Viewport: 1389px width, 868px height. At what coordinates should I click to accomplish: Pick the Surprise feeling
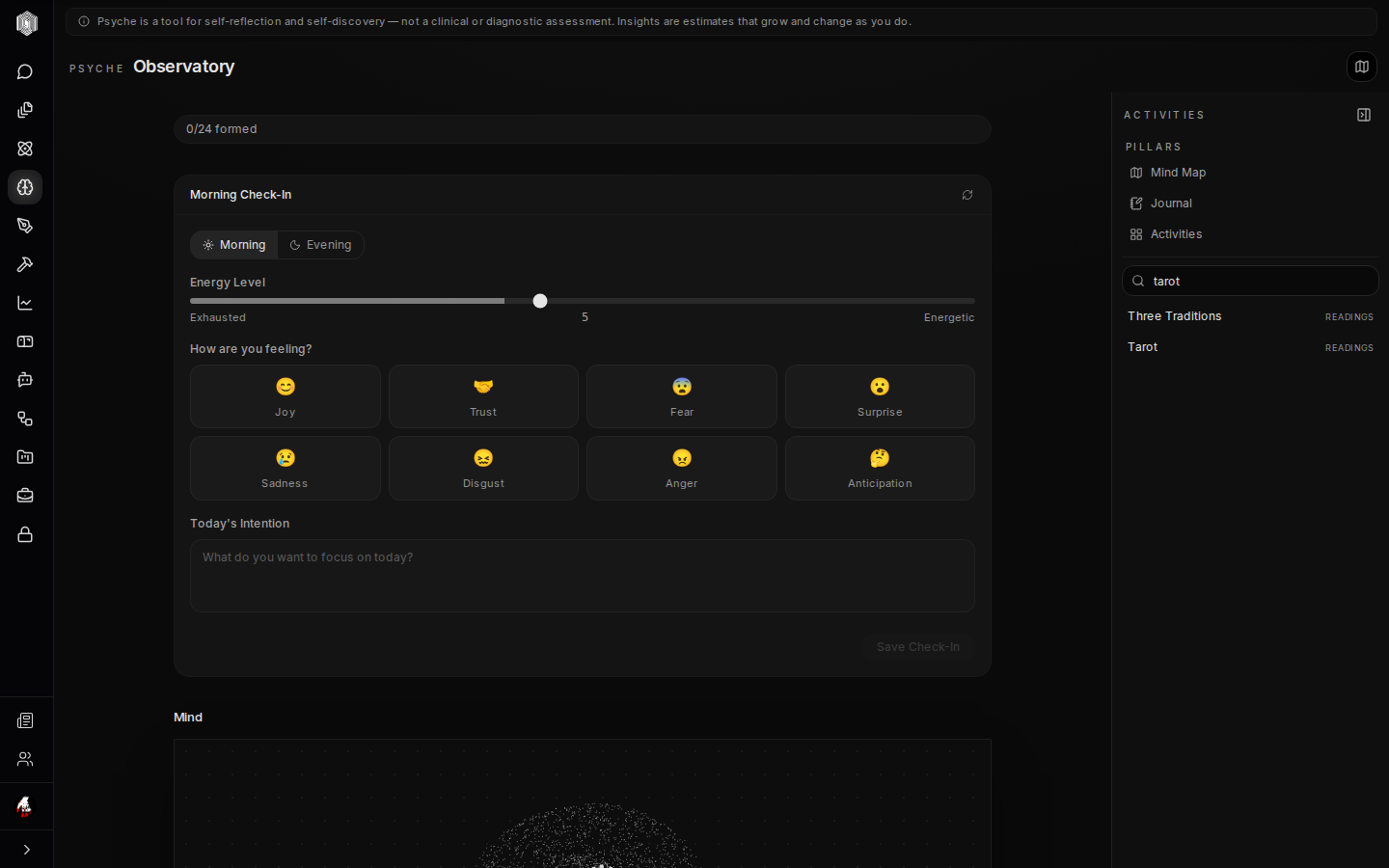880,396
